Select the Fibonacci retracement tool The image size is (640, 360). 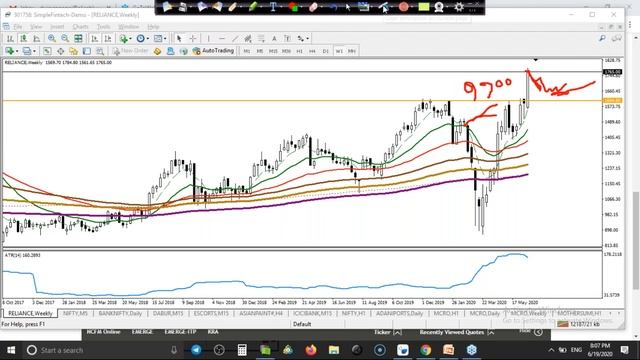point(261,38)
